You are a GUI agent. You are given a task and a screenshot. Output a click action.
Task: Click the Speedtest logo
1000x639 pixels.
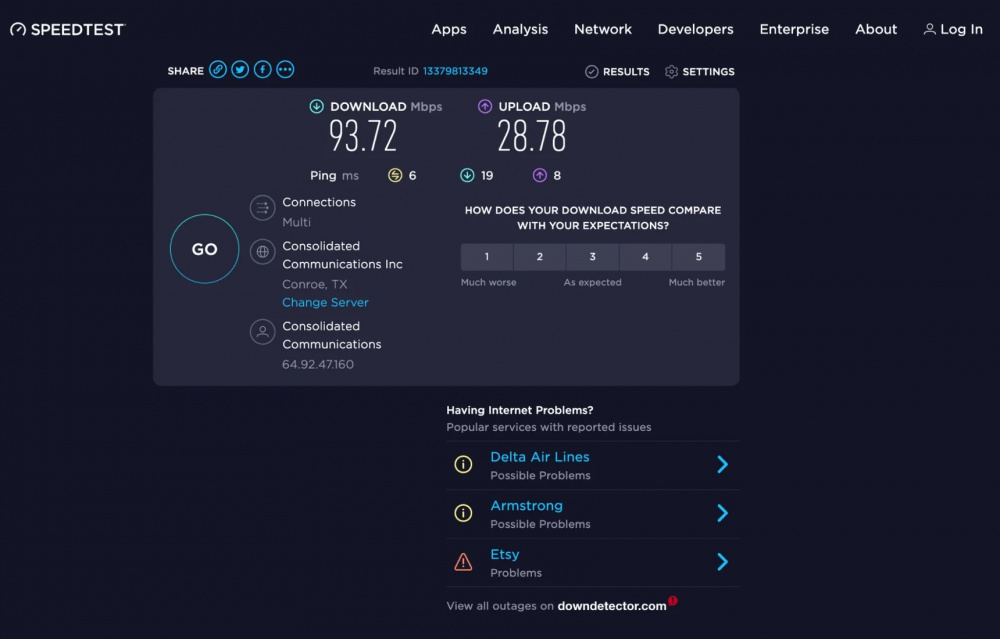pos(68,29)
